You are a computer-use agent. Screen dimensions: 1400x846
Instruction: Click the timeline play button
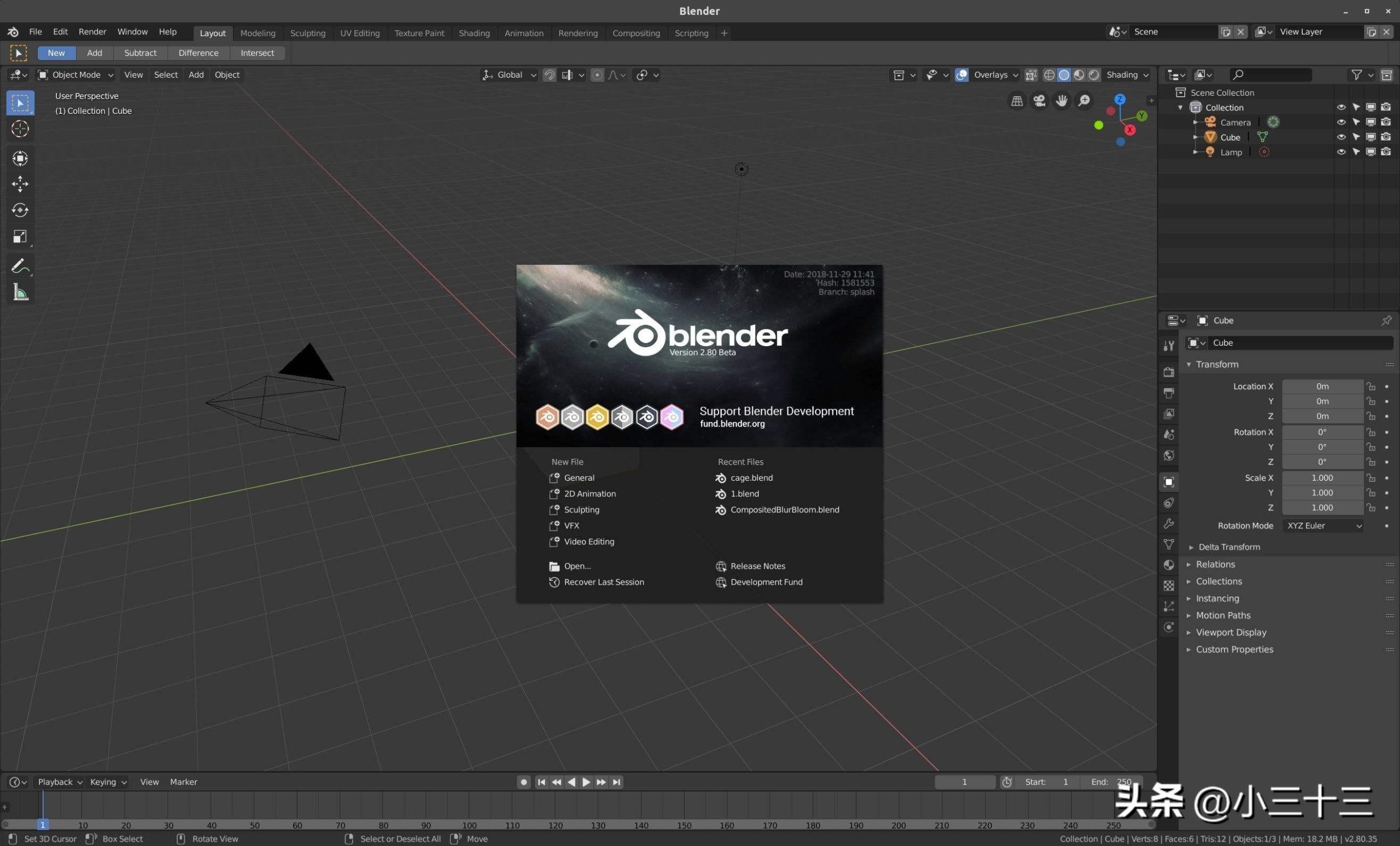coord(586,783)
